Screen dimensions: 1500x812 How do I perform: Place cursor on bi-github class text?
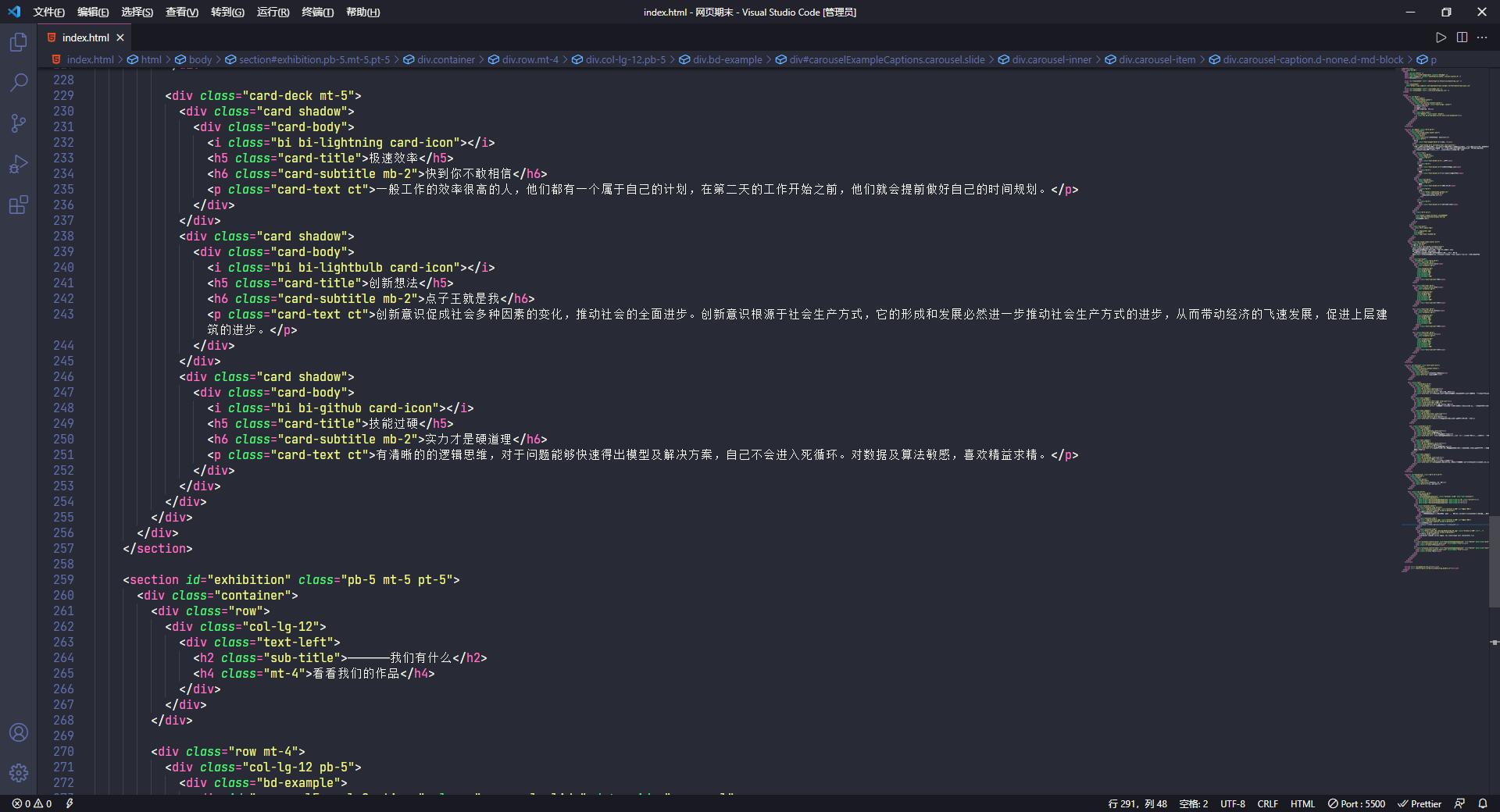point(330,408)
